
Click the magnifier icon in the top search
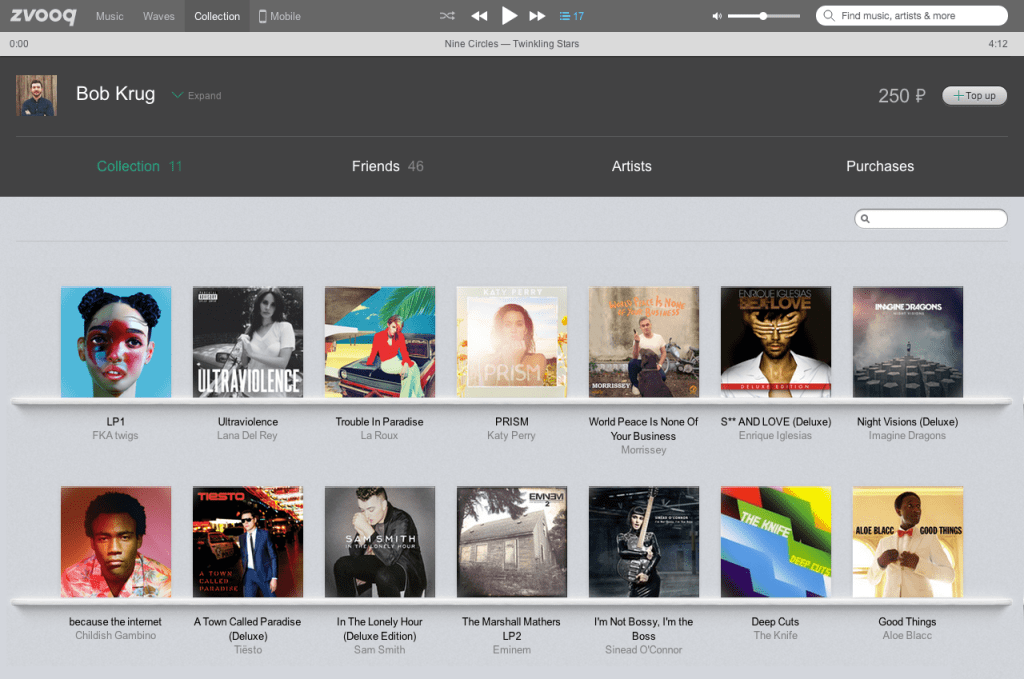tap(829, 16)
